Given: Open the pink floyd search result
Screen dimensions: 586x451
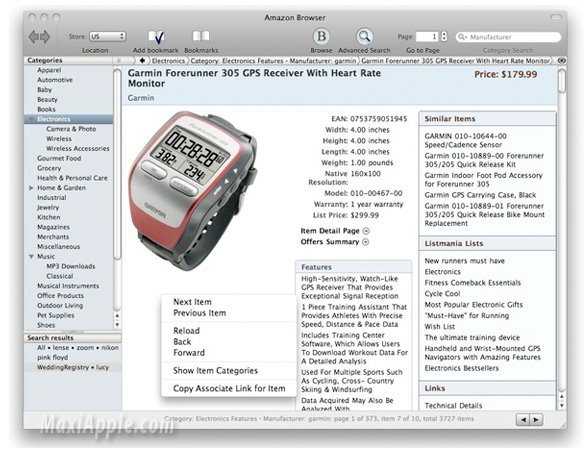Looking at the screenshot, I should pyautogui.click(x=52, y=358).
